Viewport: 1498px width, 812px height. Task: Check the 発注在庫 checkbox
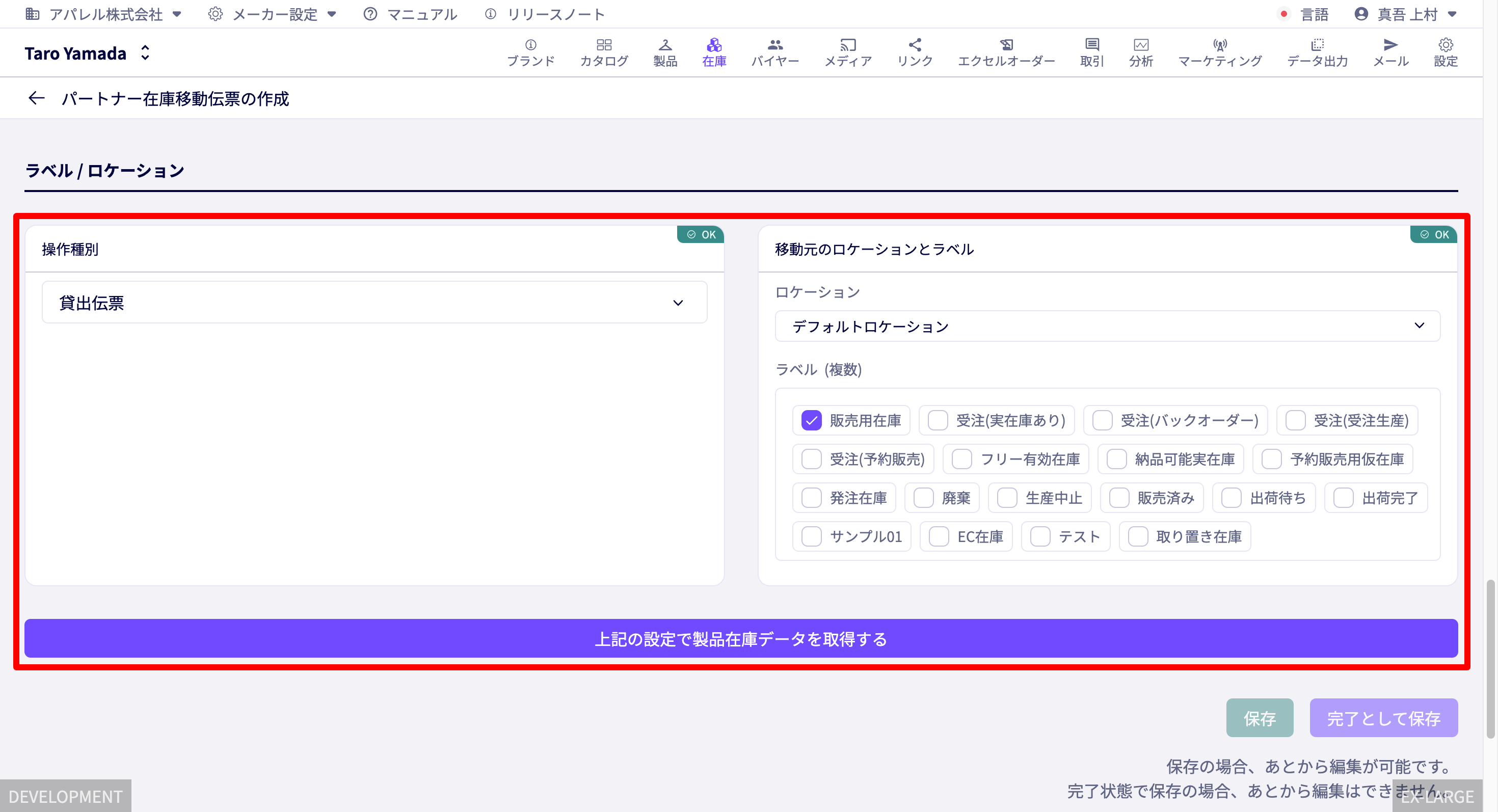[x=811, y=498]
